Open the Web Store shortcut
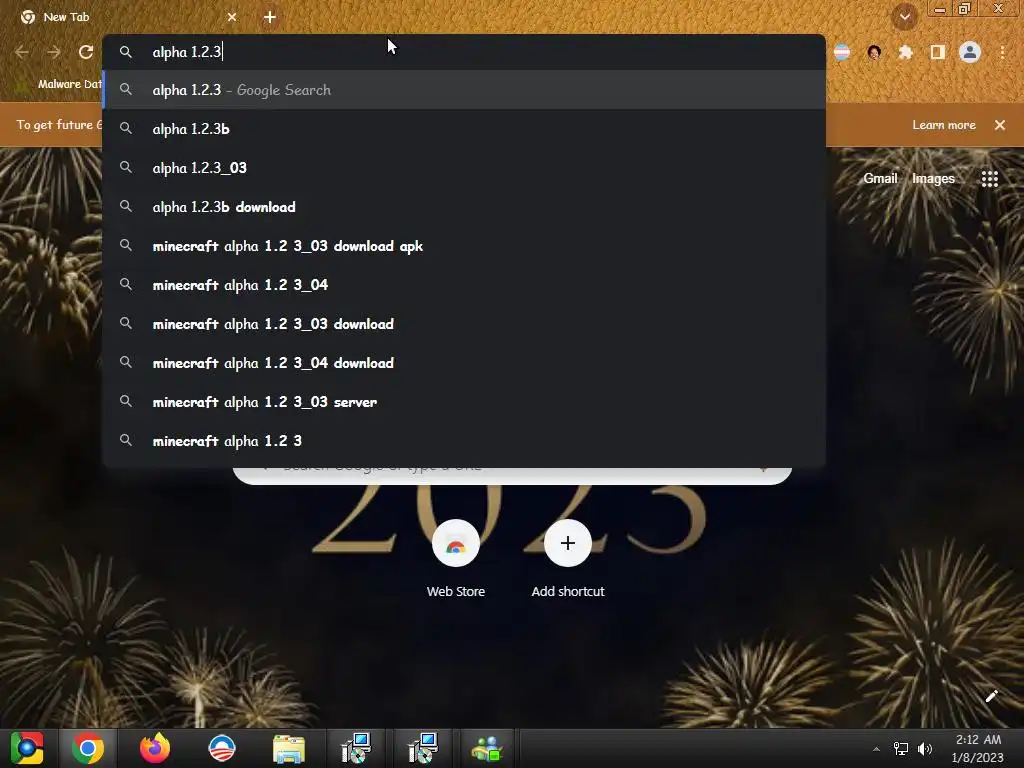 (456, 558)
